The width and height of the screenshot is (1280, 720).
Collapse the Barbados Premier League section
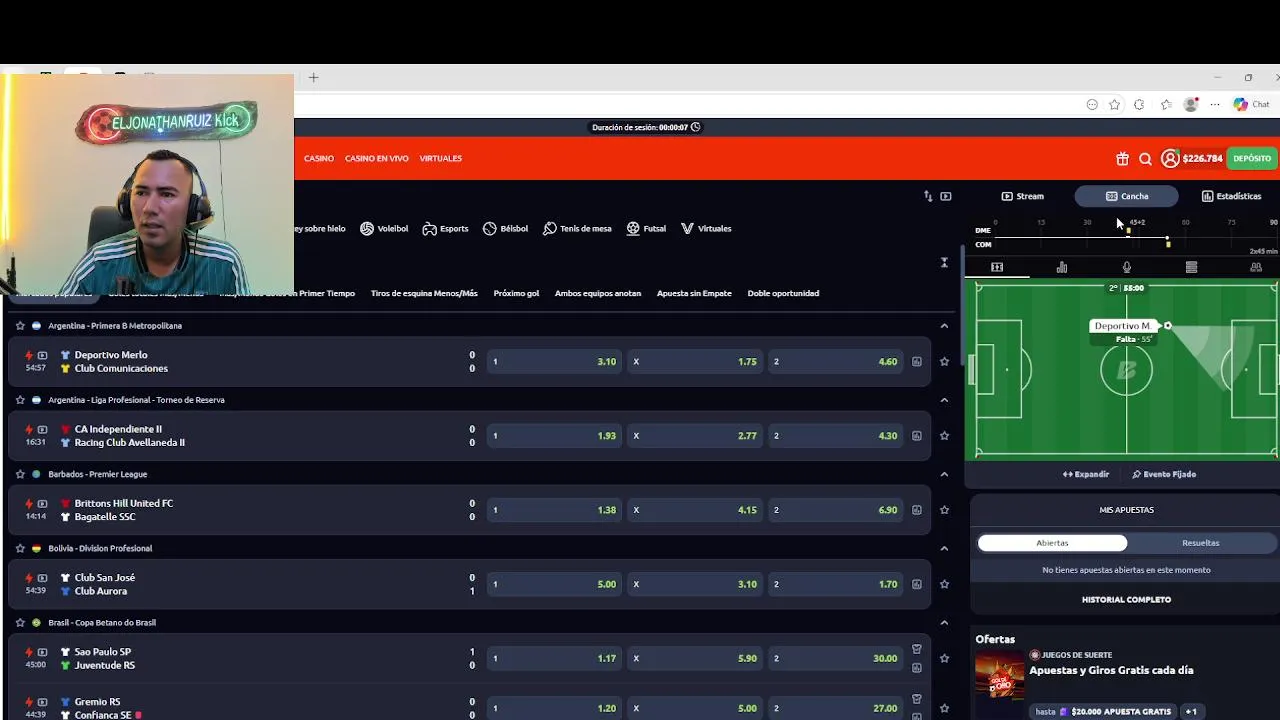(x=944, y=474)
